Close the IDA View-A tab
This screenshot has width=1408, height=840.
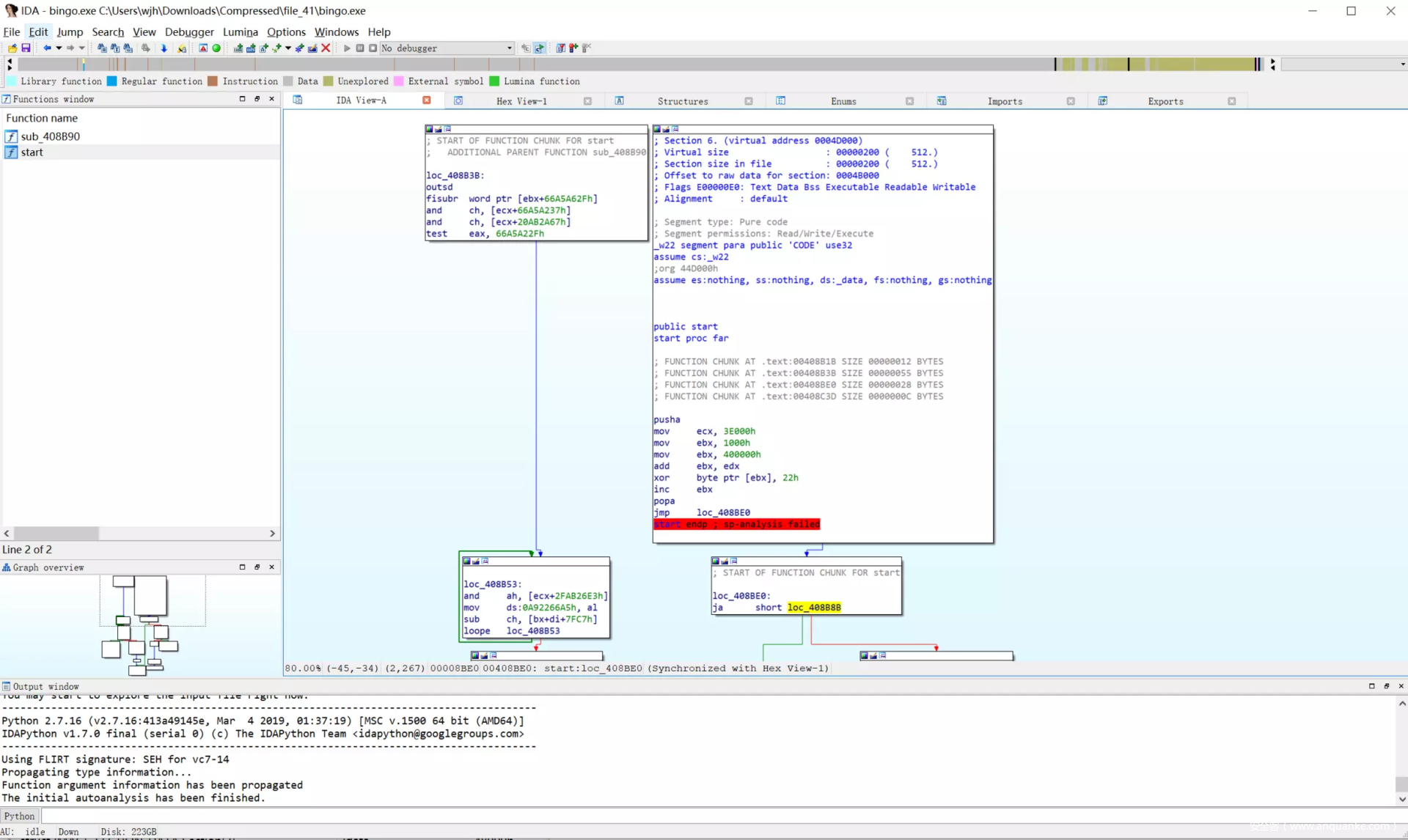426,100
